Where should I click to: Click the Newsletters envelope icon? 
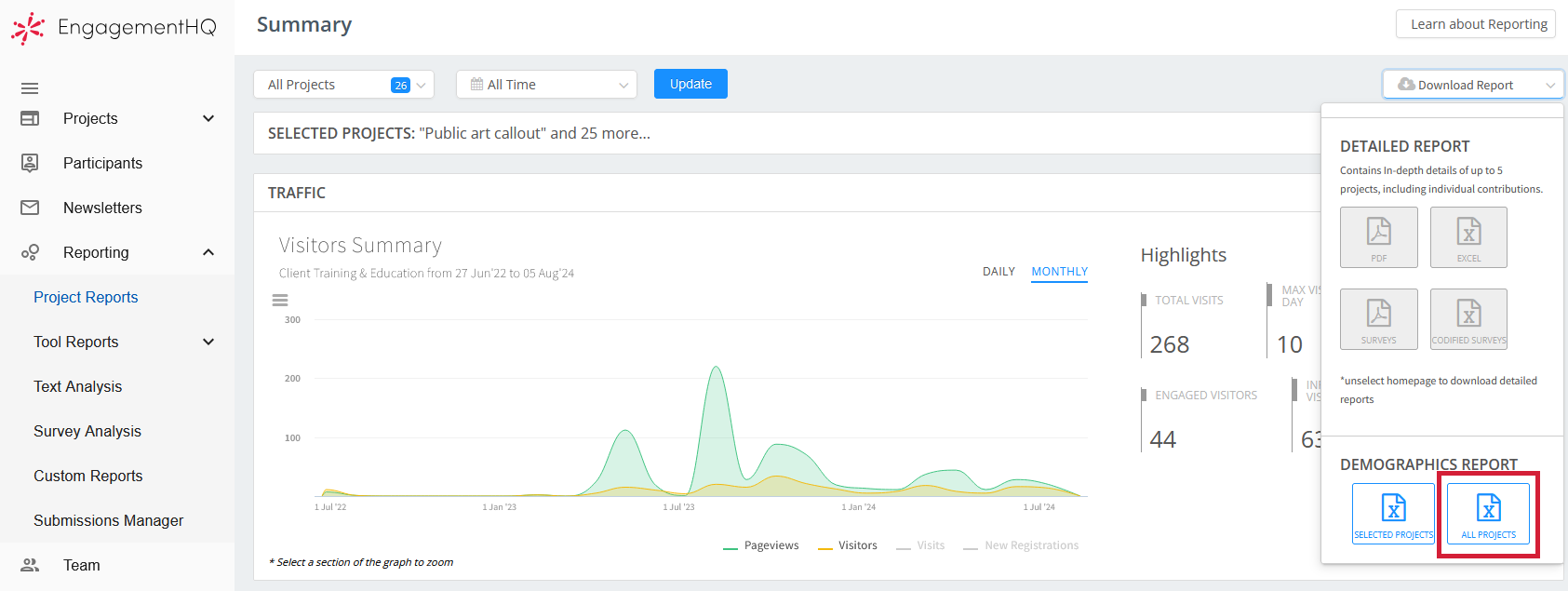tap(30, 208)
